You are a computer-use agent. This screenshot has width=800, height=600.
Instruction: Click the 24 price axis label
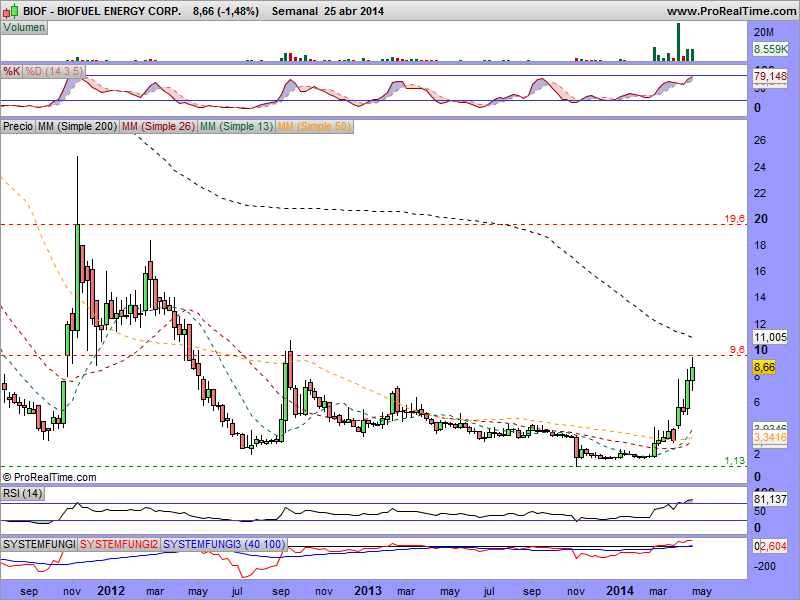(760, 167)
